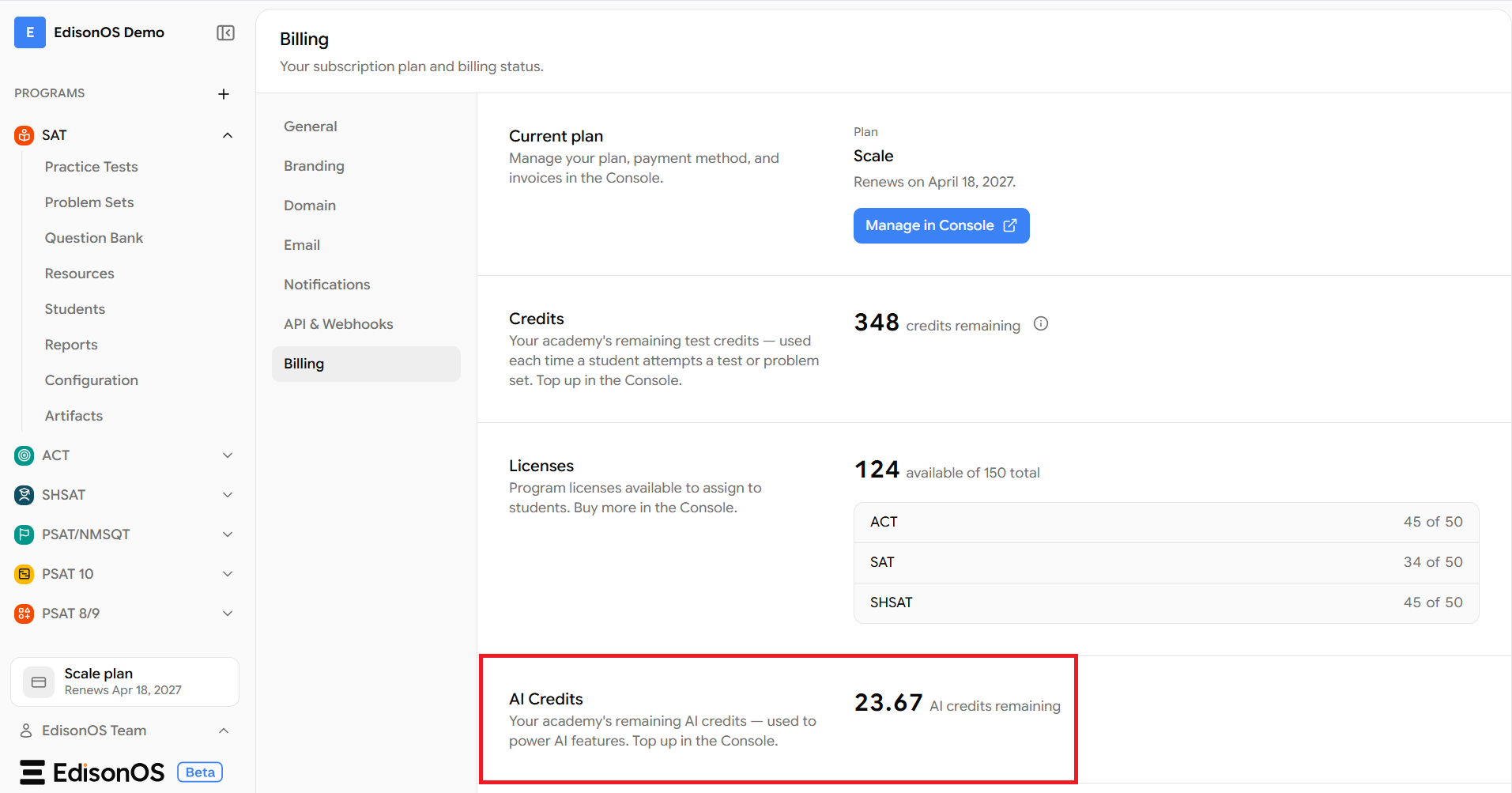This screenshot has width=1512, height=793.
Task: Click the PSAT 10 program icon
Action: click(25, 574)
